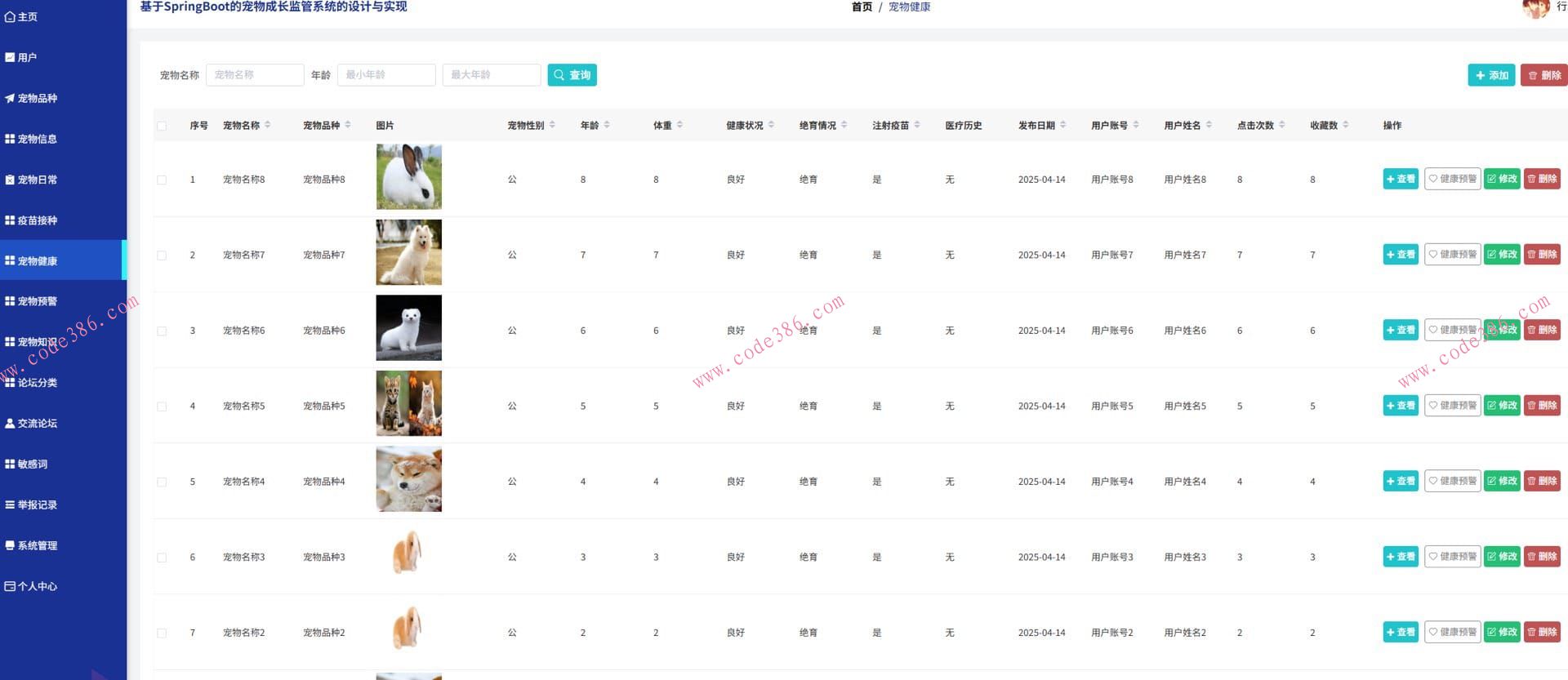Click the home icon beside 主页
This screenshot has height=680, width=1568.
click(x=10, y=16)
